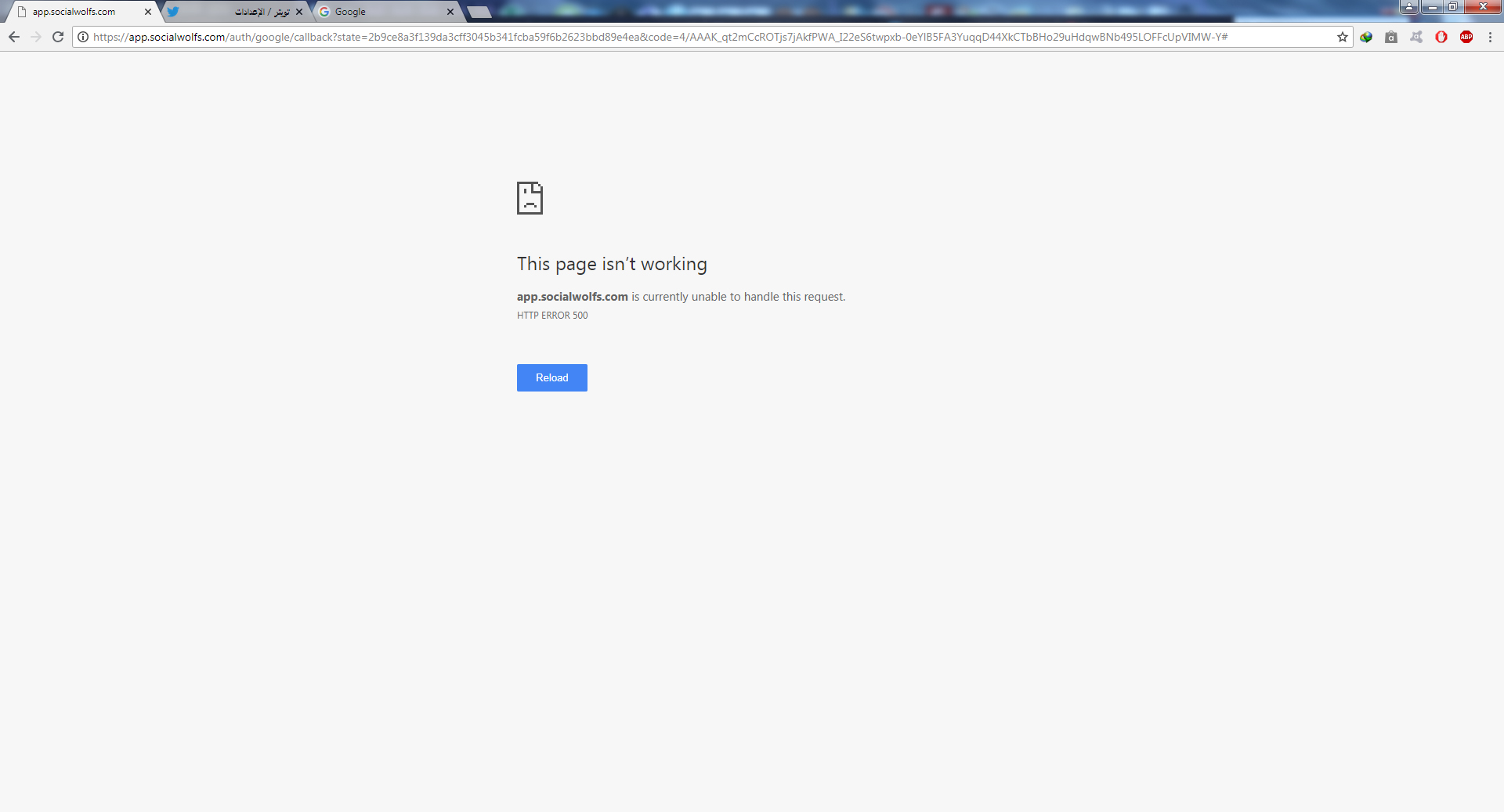This screenshot has width=1504, height=812.
Task: Open the shopping bag extension icon
Action: point(1391,37)
